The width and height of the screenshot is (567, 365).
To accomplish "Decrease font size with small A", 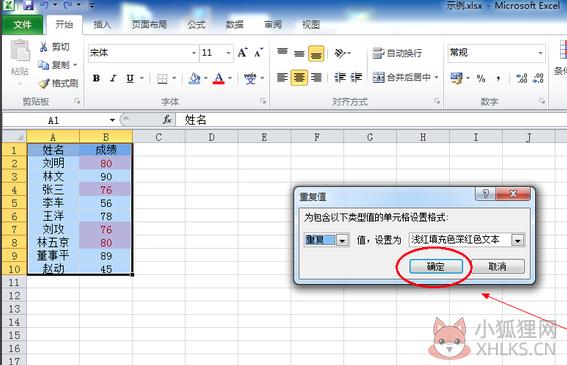I will 259,53.
